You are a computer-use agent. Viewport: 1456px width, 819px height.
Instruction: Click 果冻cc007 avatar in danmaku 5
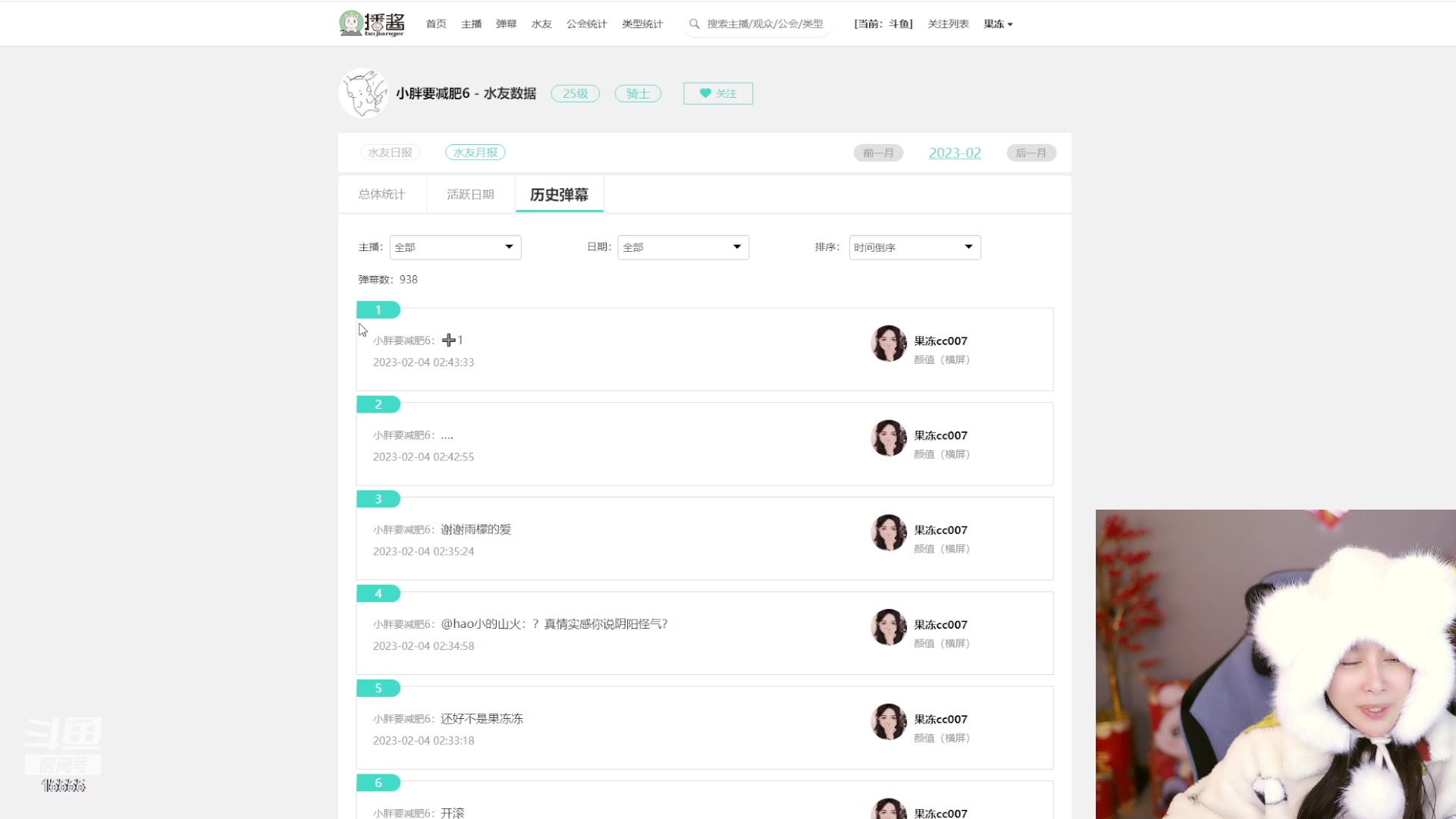(889, 722)
